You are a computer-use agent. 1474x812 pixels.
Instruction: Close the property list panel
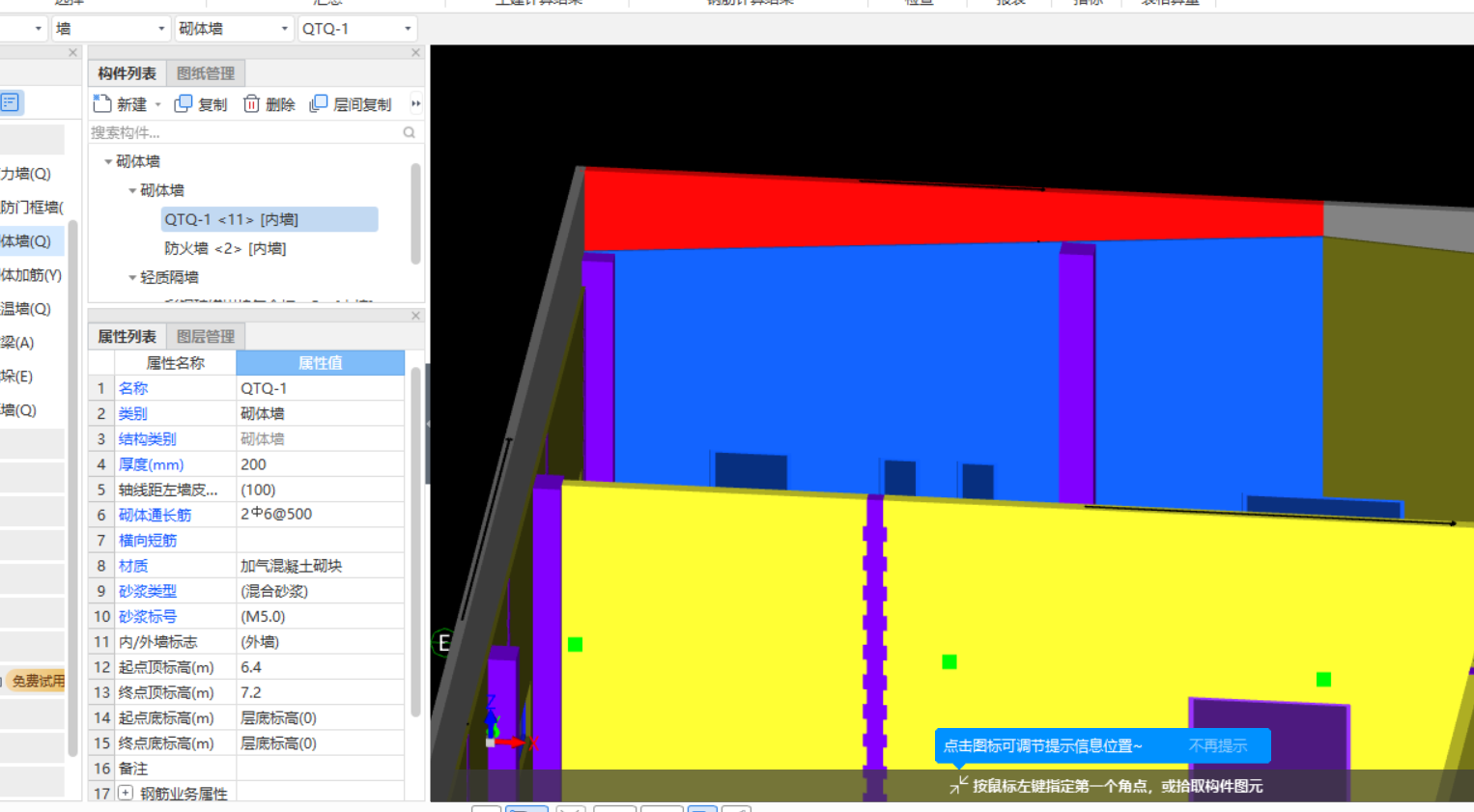point(415,316)
